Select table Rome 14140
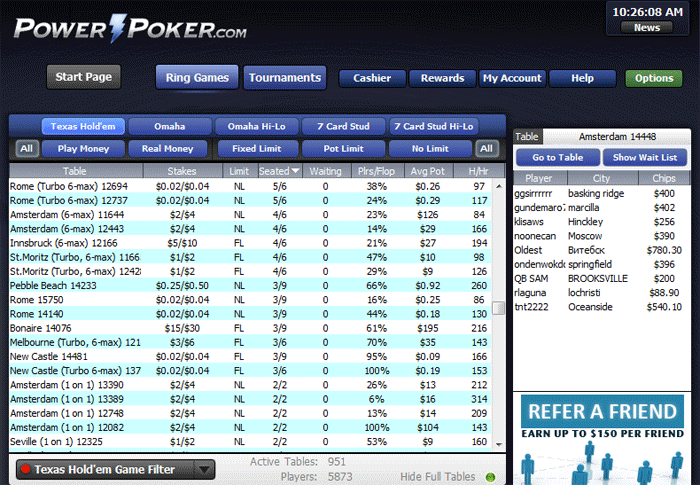Screen dimensions: 700x485 click(x=250, y=314)
